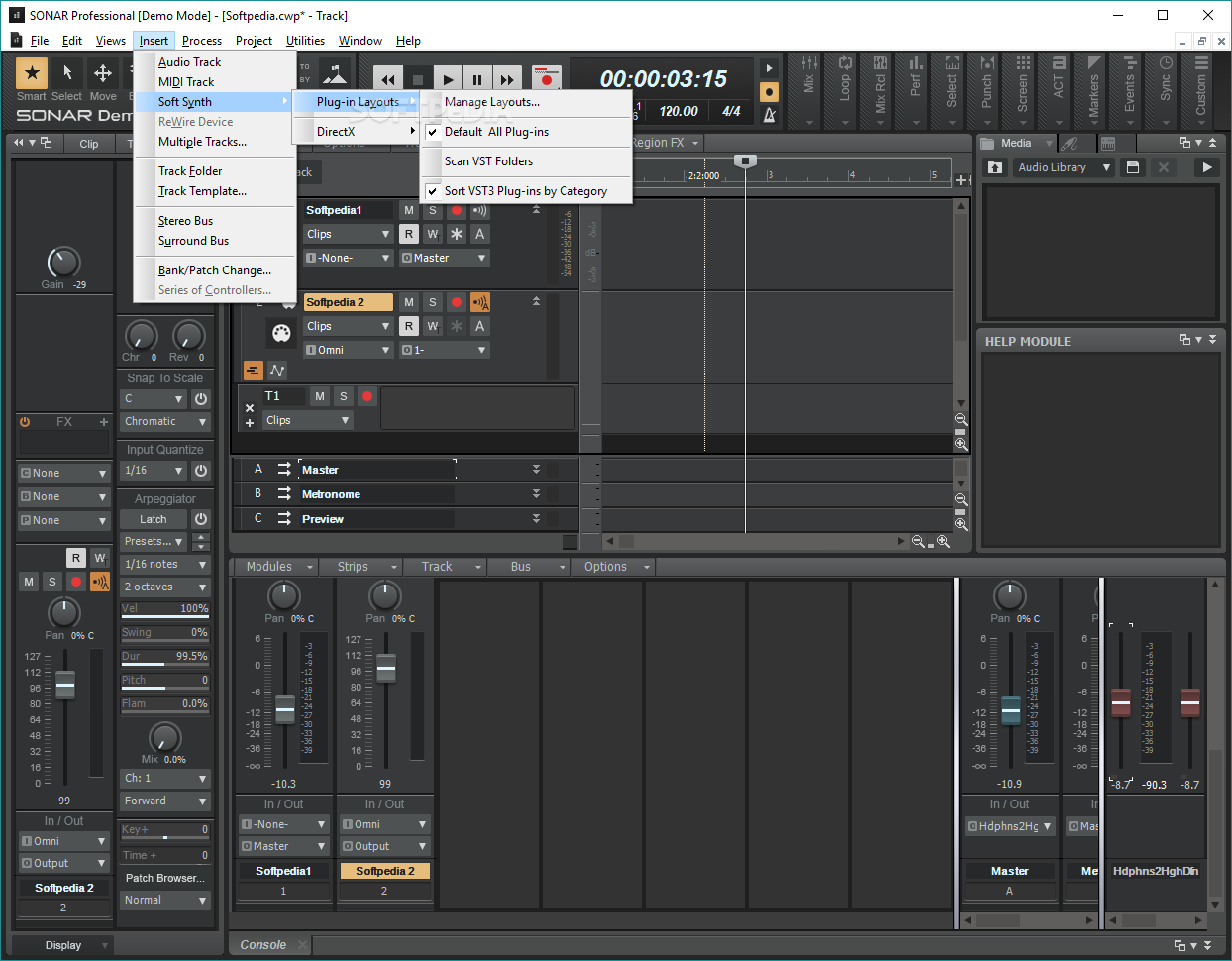Zoom in horizontally in track view
The image size is (1232, 961).
point(943,542)
